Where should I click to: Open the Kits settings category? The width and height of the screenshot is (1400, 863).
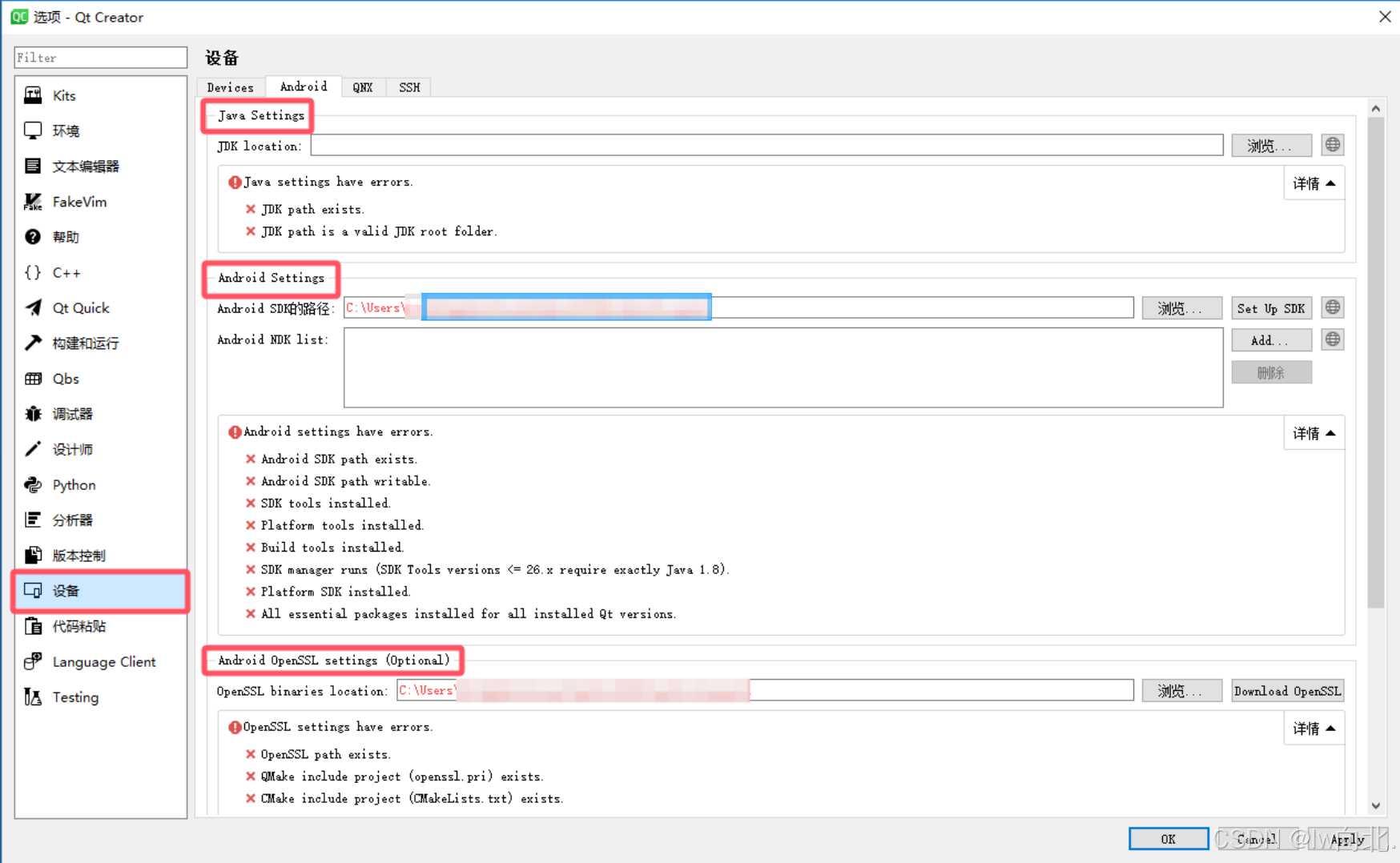pyautogui.click(x=100, y=95)
